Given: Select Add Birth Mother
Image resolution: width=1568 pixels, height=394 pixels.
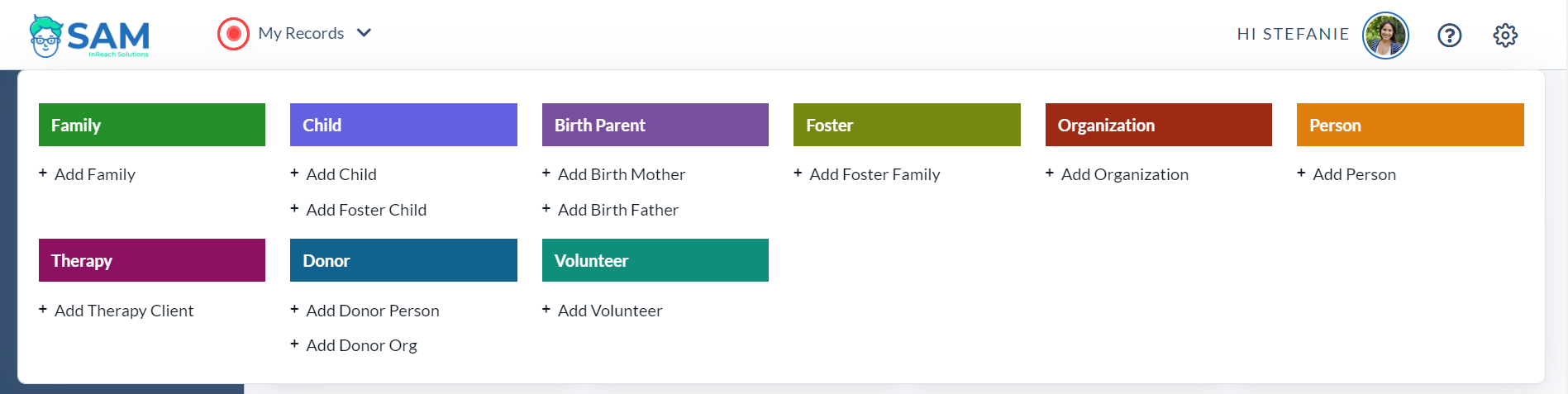Looking at the screenshot, I should 622,174.
